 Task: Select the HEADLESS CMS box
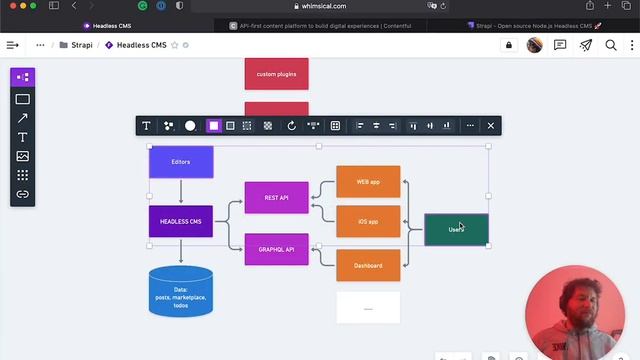coord(181,222)
